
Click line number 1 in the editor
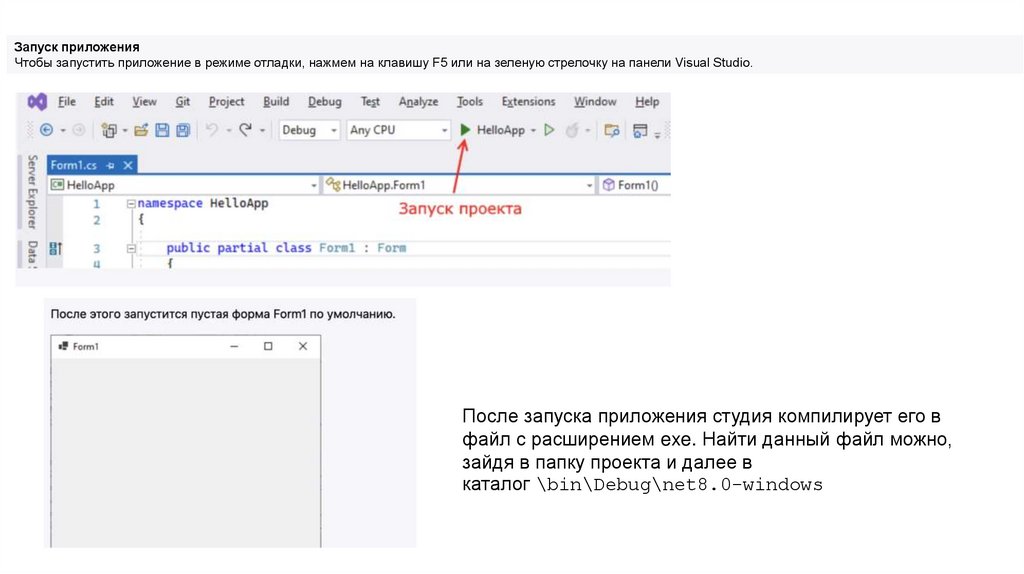click(x=96, y=204)
